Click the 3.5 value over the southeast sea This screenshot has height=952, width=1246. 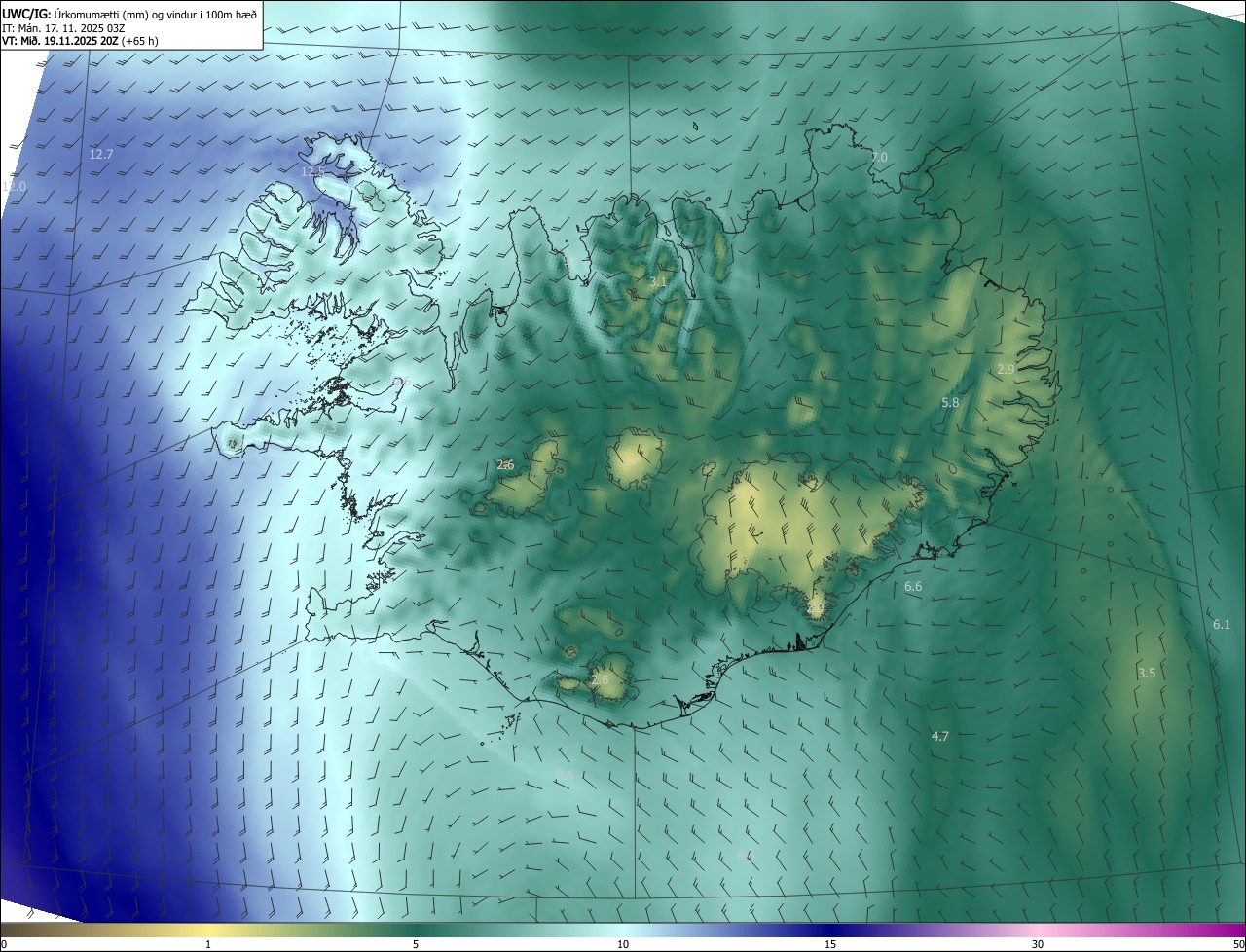point(1147,674)
